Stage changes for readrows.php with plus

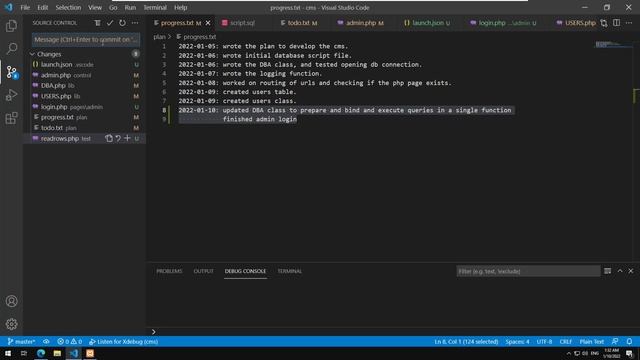coord(127,138)
